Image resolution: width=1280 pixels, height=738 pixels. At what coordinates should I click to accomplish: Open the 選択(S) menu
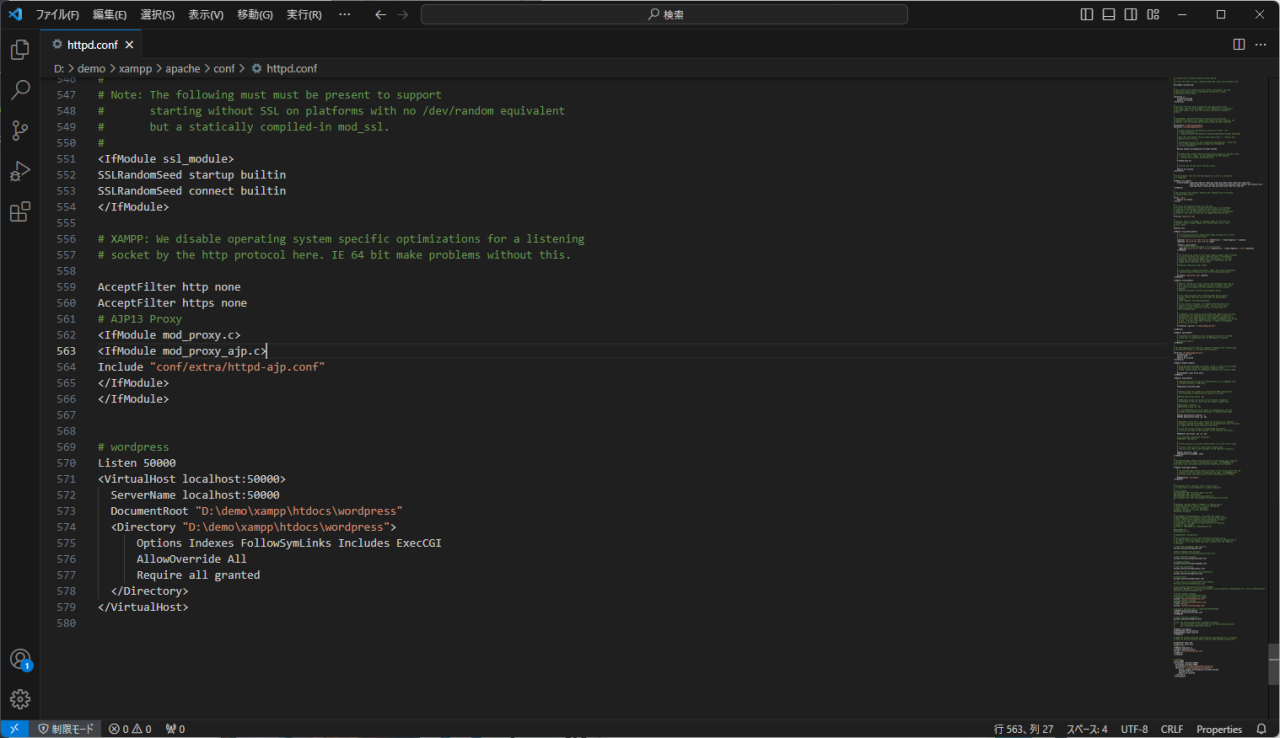pyautogui.click(x=157, y=15)
